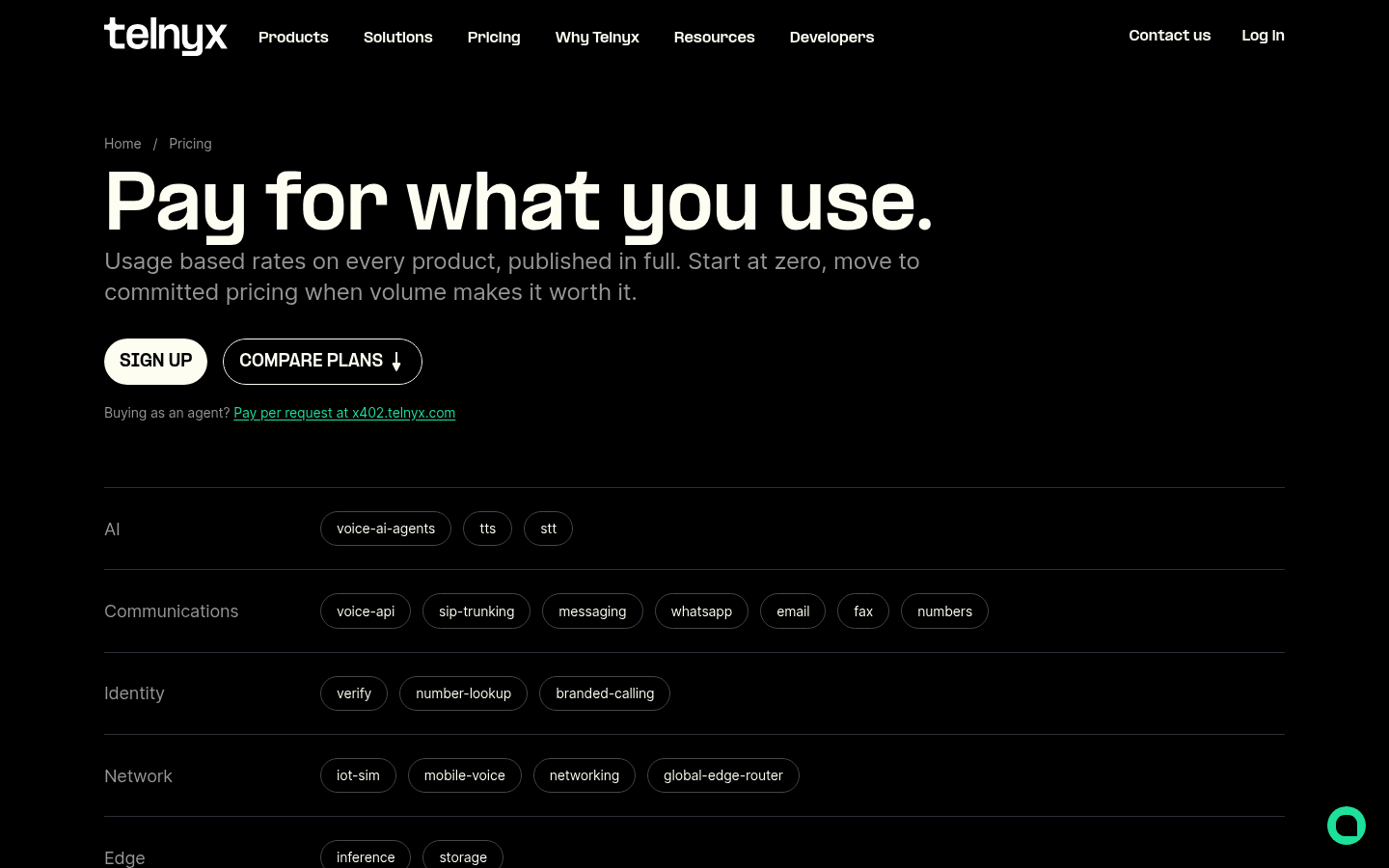1389x868 pixels.
Task: Select the branded-calling chip
Action: [605, 693]
